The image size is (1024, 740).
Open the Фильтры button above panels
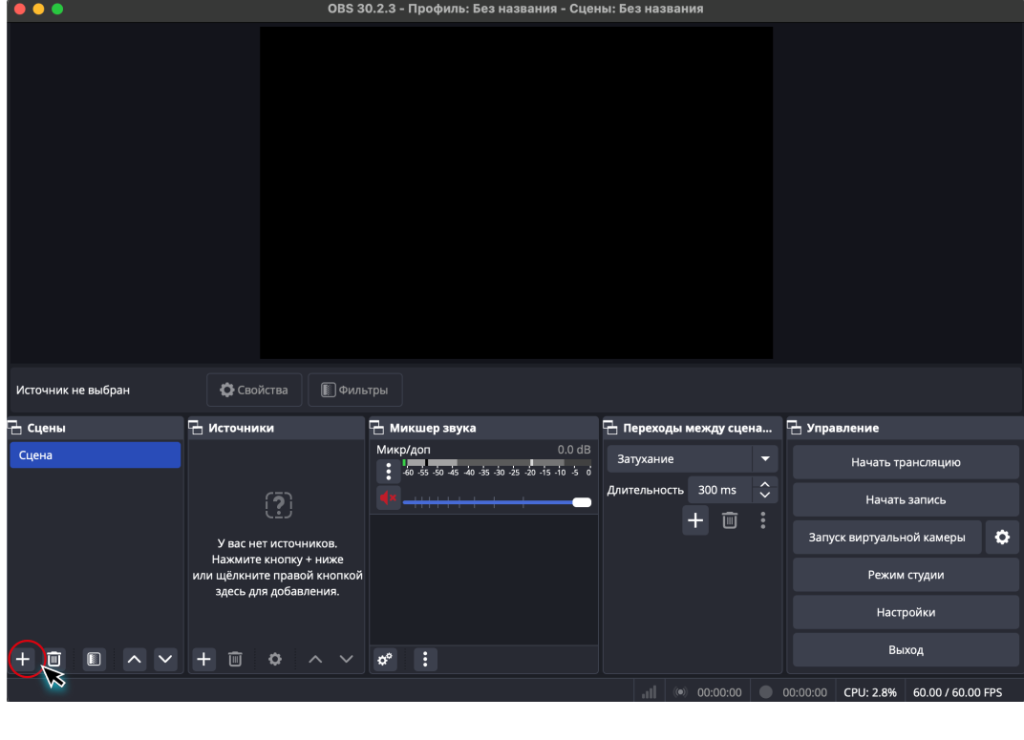(355, 390)
